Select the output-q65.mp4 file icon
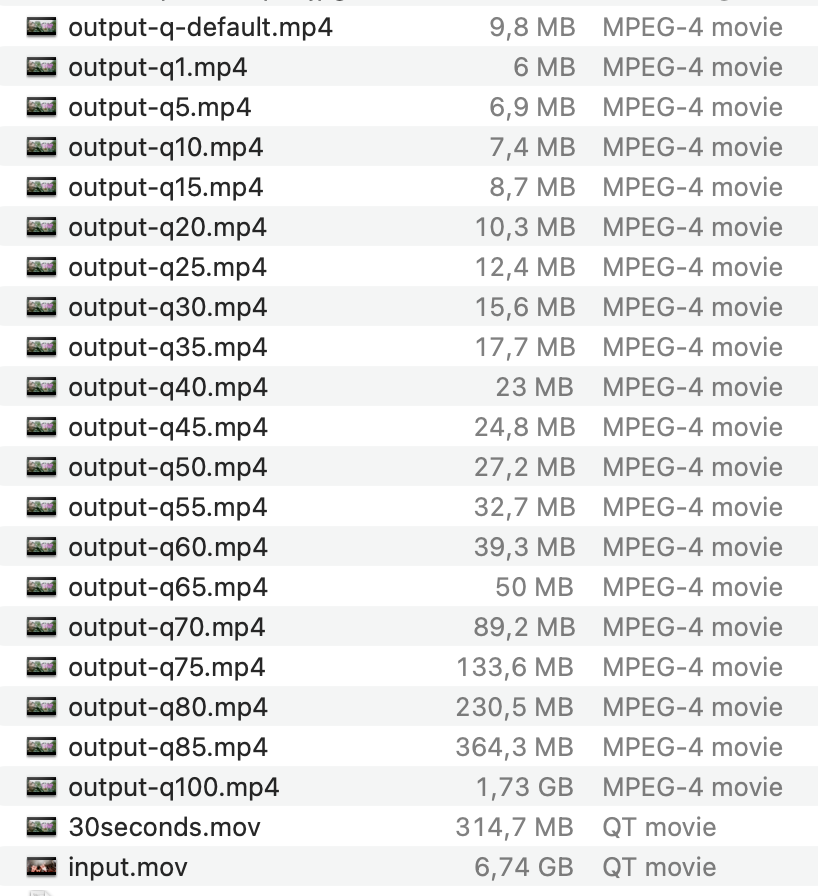 [41, 587]
